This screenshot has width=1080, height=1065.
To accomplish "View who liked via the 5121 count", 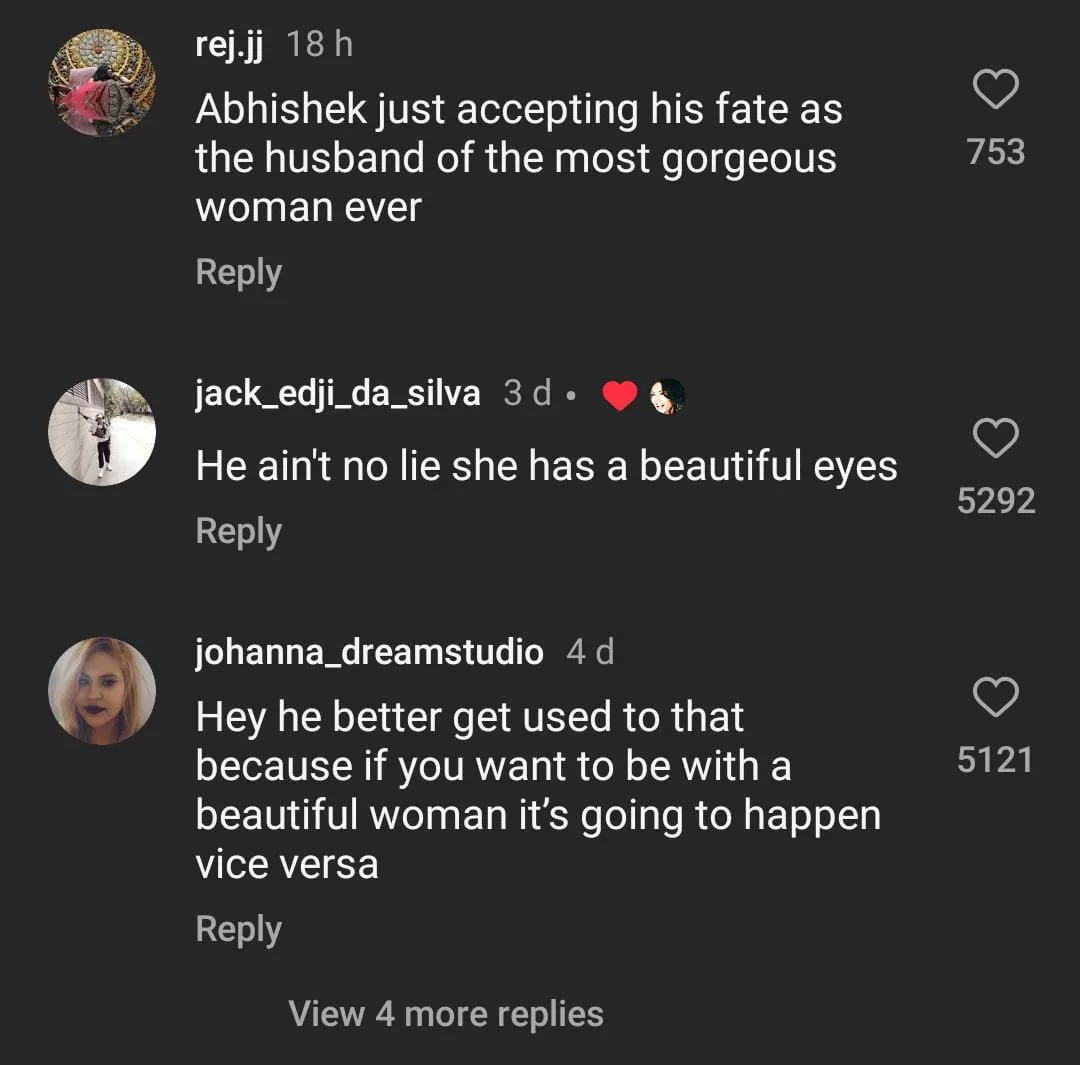I will (995, 760).
